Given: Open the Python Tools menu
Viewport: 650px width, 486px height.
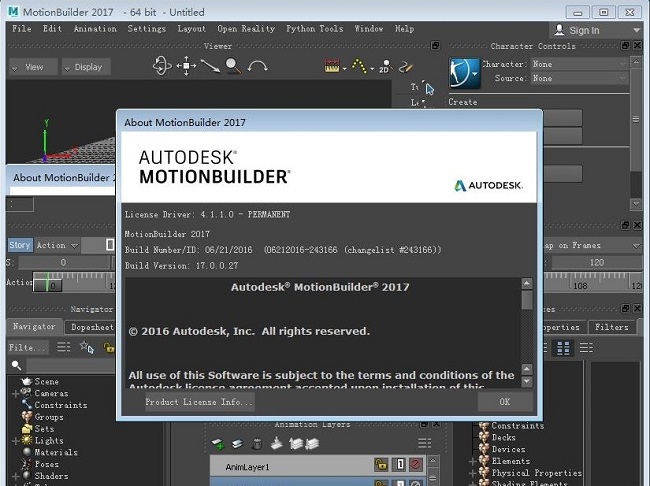Looking at the screenshot, I should pyautogui.click(x=315, y=29).
